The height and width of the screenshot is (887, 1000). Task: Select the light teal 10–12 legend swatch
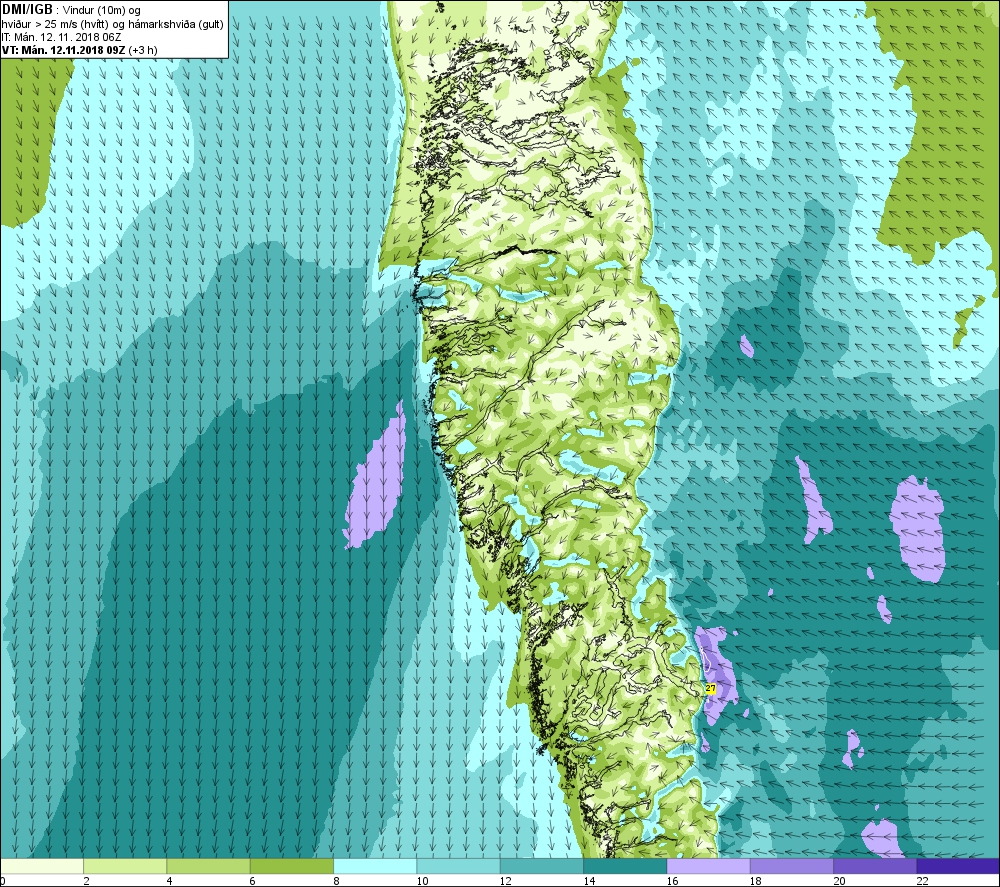click(x=459, y=866)
